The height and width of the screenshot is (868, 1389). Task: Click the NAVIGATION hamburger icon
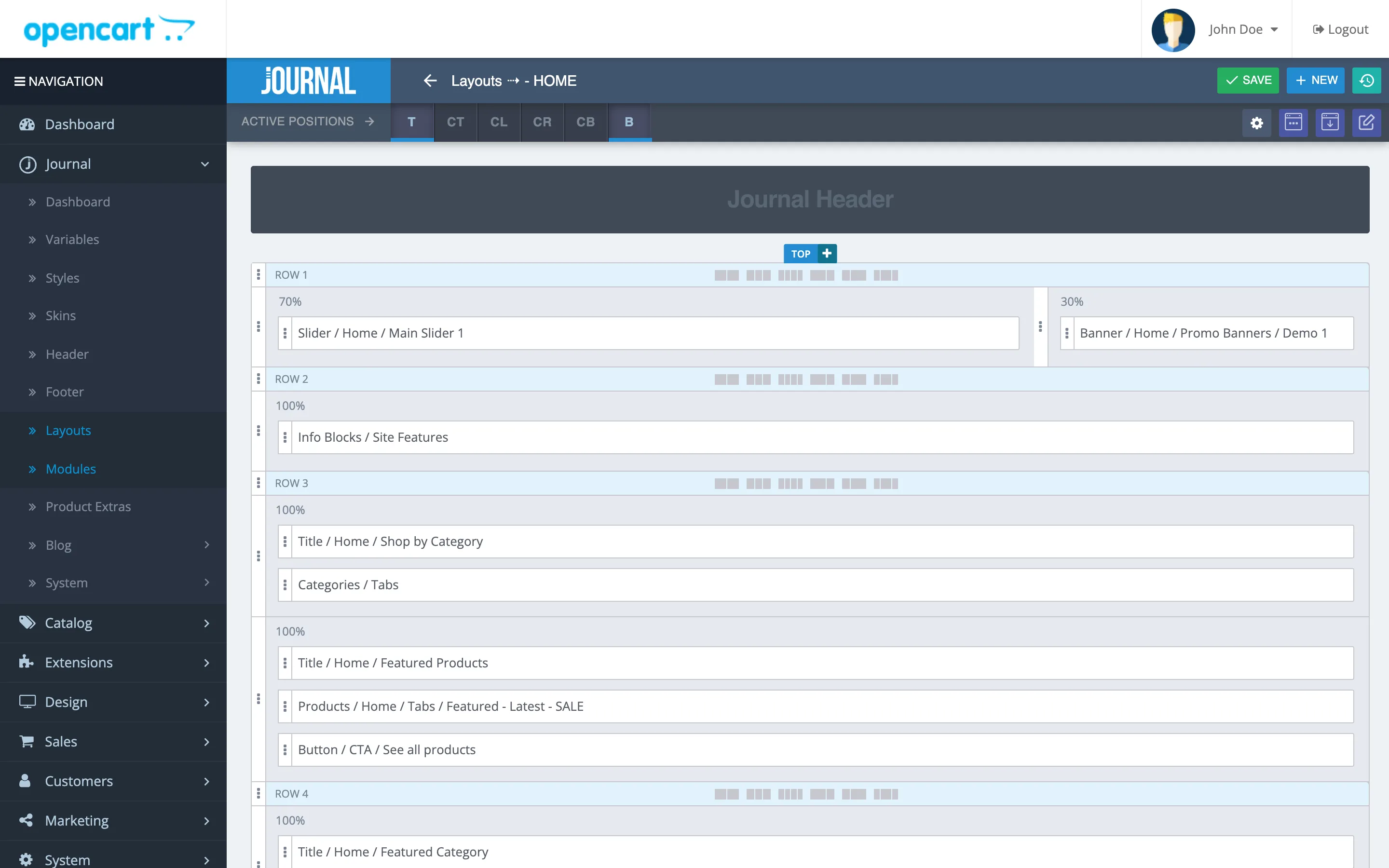pyautogui.click(x=19, y=81)
